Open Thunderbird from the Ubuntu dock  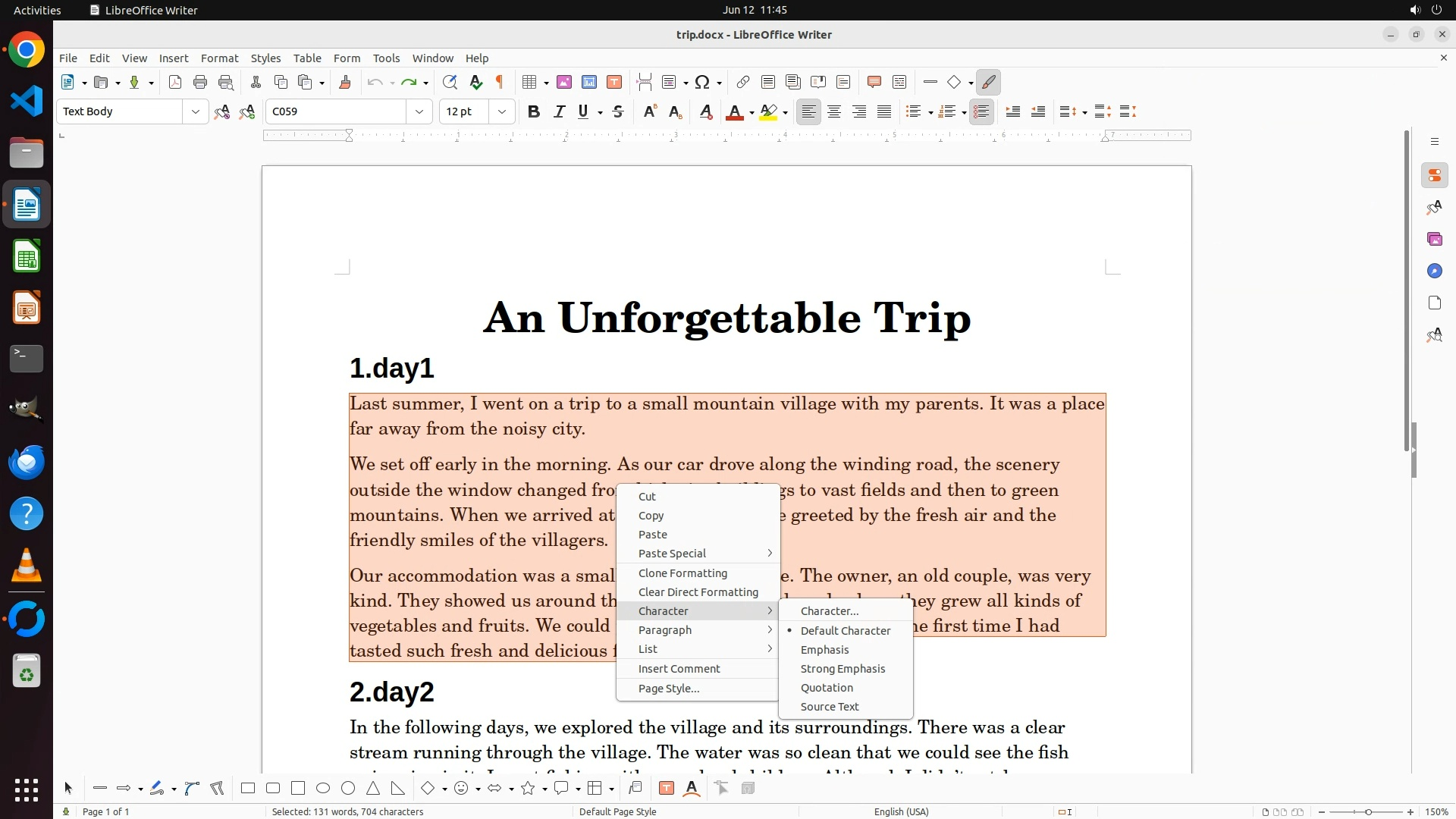27,462
